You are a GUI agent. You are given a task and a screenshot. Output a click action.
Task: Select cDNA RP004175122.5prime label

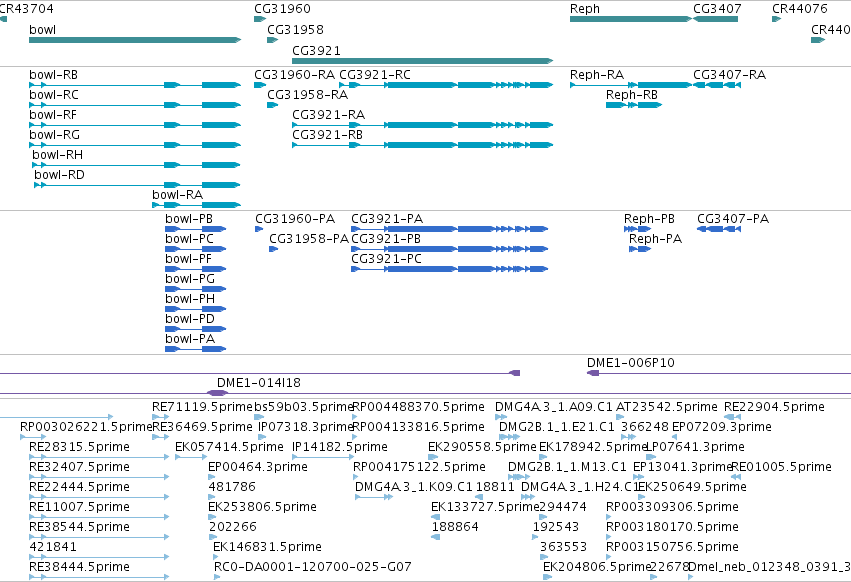419,467
